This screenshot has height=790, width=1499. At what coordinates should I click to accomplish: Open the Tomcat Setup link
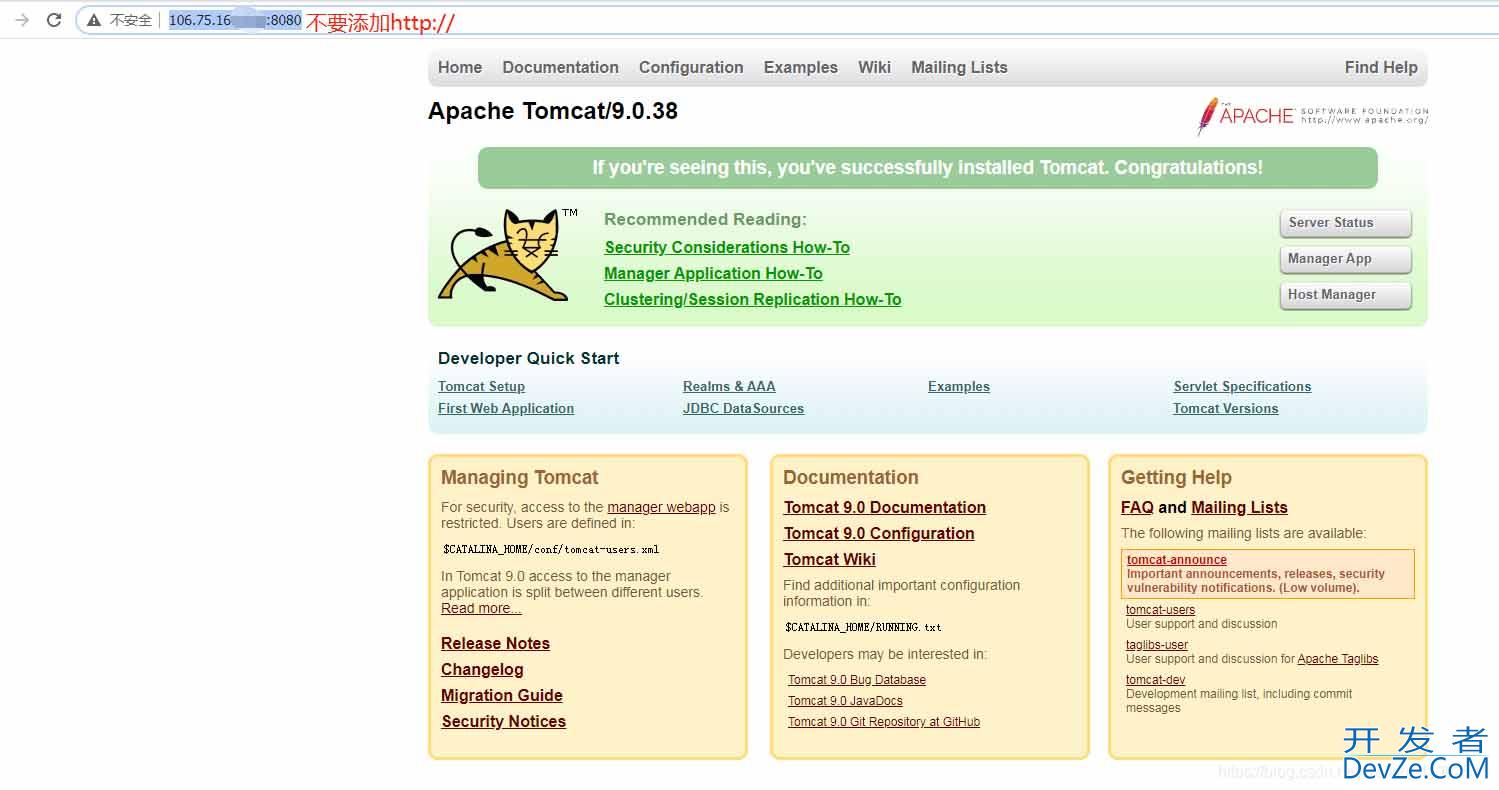(481, 387)
